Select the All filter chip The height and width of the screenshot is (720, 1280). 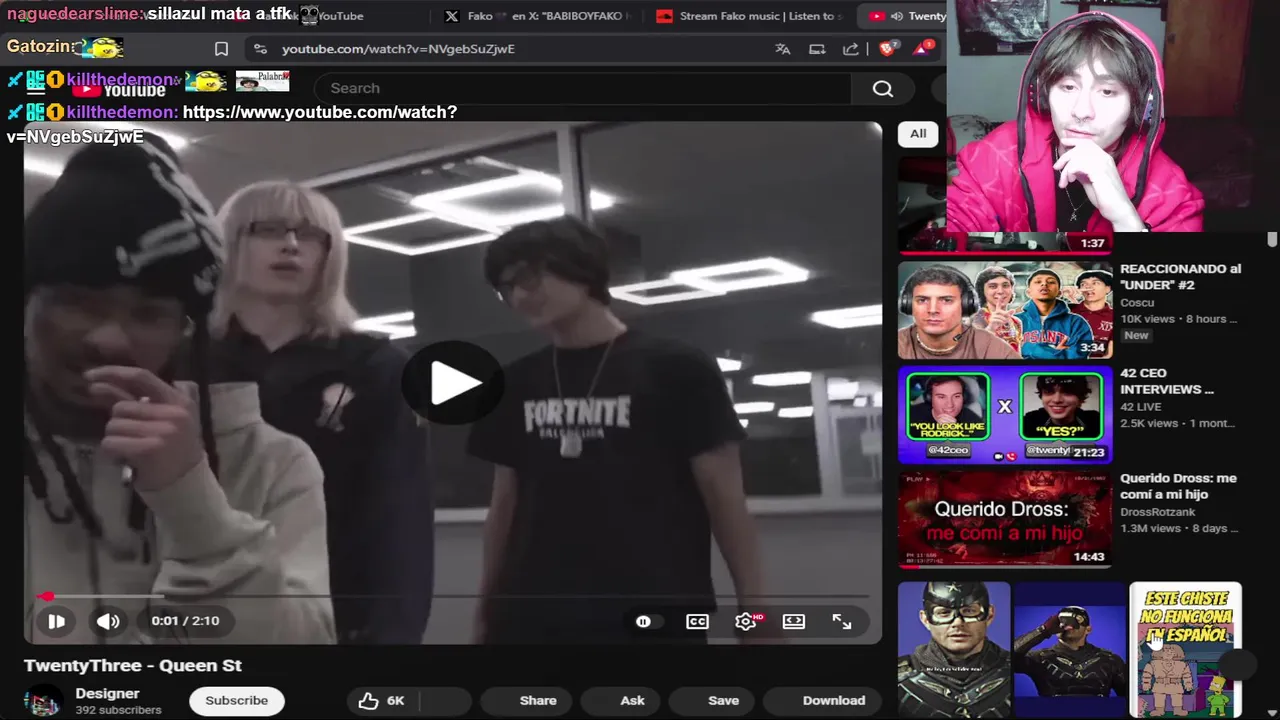tap(918, 134)
